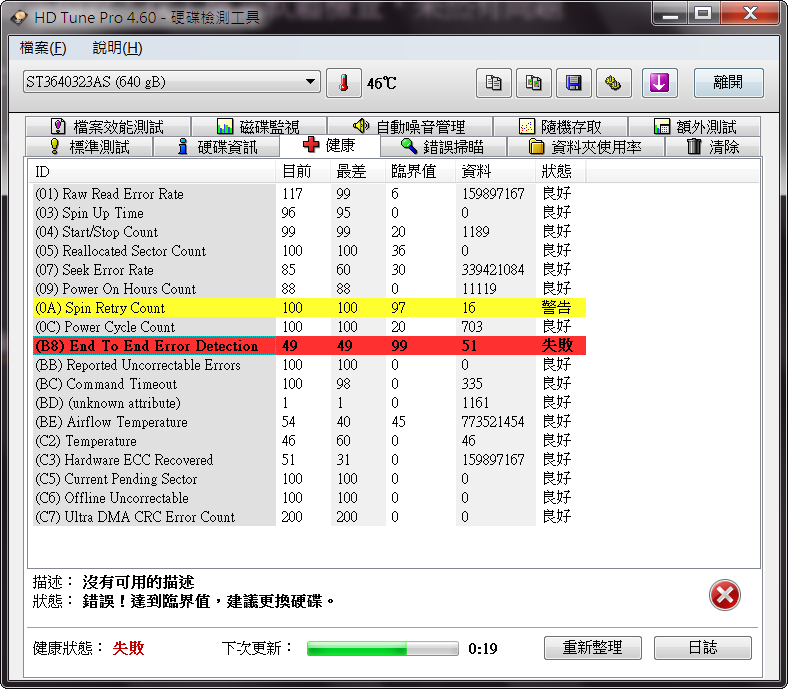Screen dimensions: 788x689
Task: Select the (07) Seek Error Rate row
Action: coord(310,269)
